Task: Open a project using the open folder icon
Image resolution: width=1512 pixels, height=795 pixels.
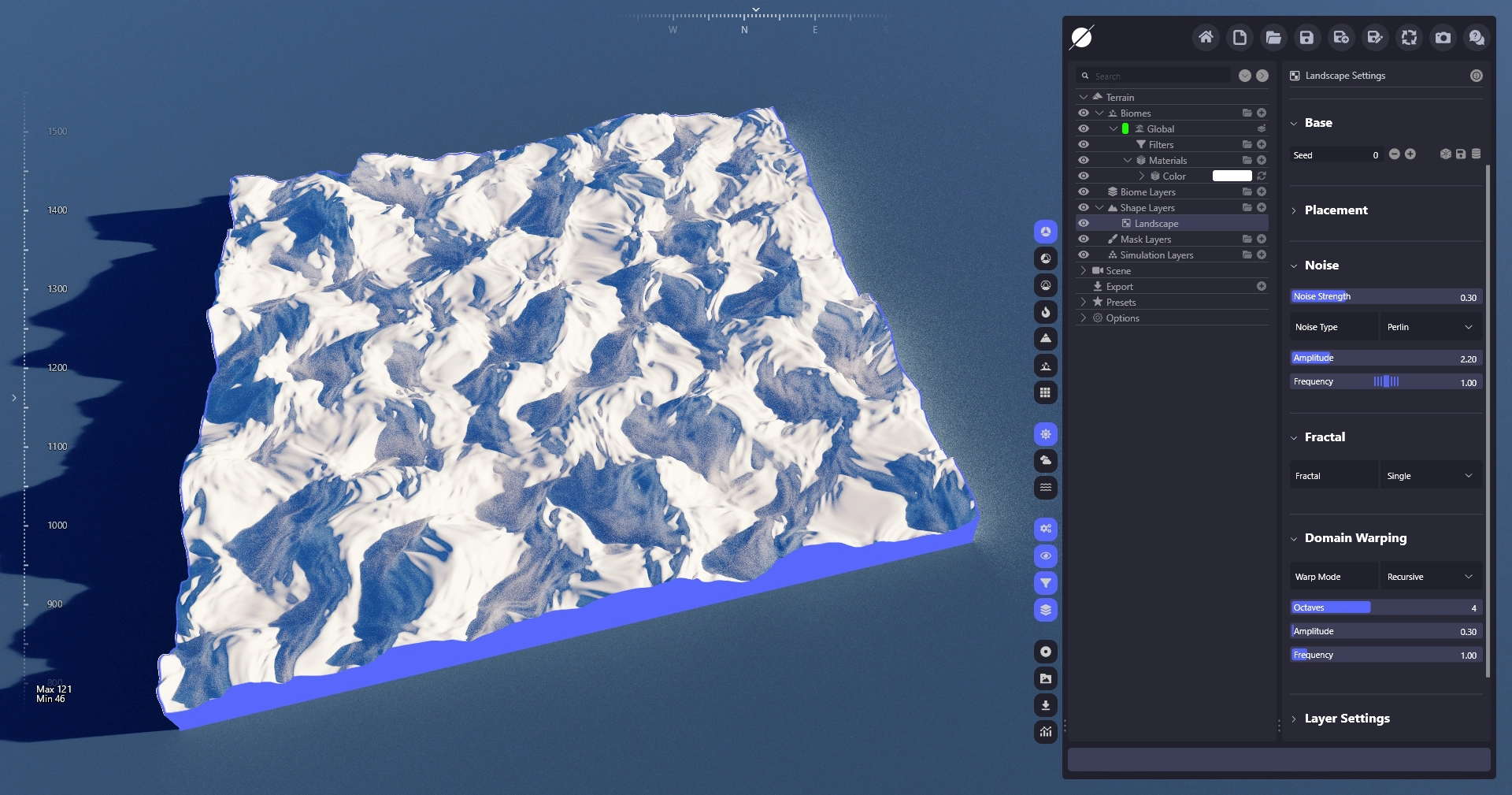Action: pyautogui.click(x=1273, y=37)
